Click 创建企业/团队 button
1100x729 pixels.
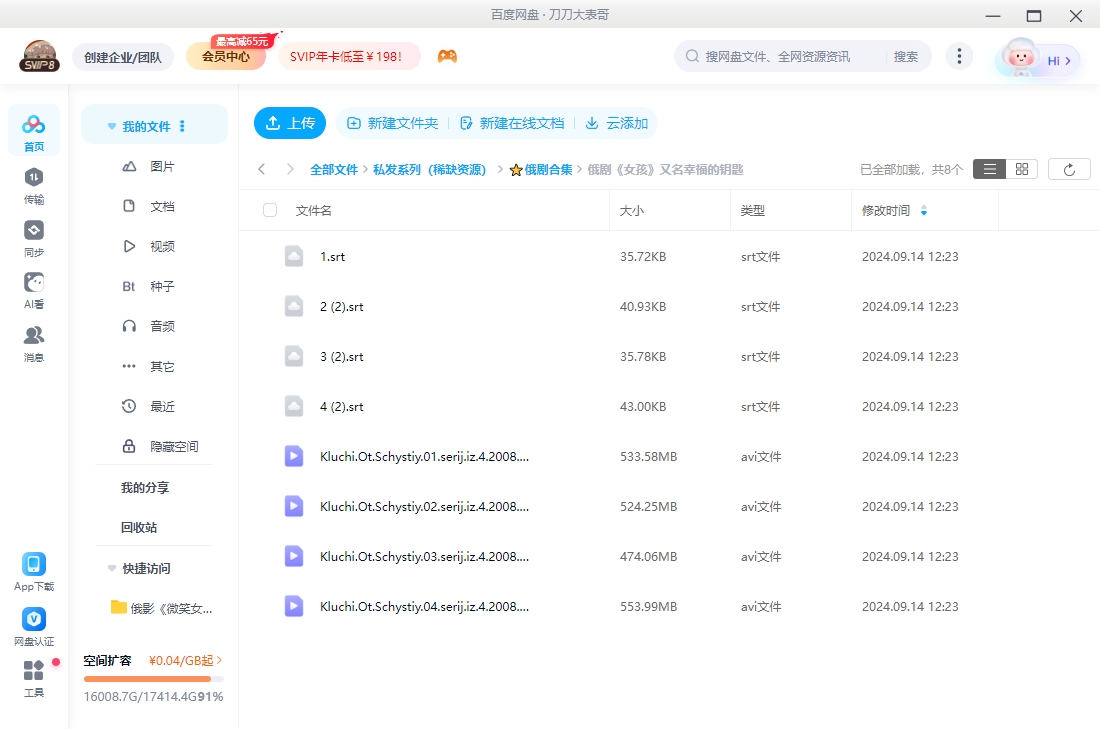[123, 57]
